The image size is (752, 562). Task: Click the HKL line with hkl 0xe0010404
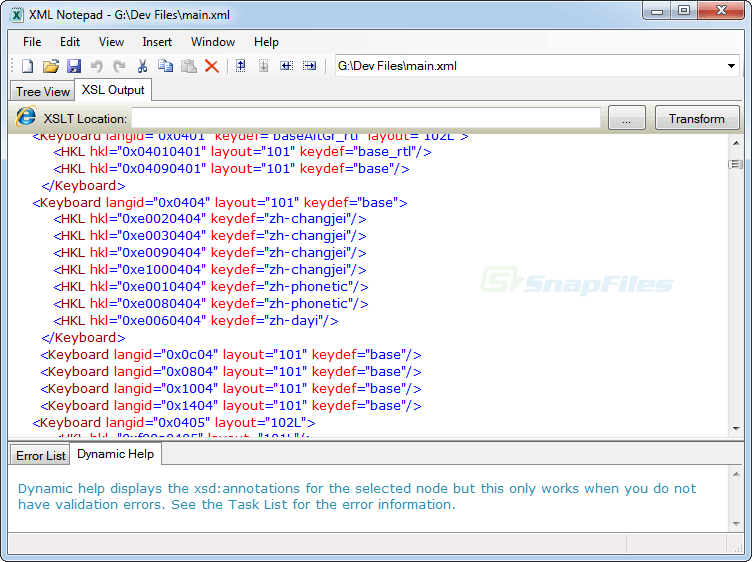[211, 287]
